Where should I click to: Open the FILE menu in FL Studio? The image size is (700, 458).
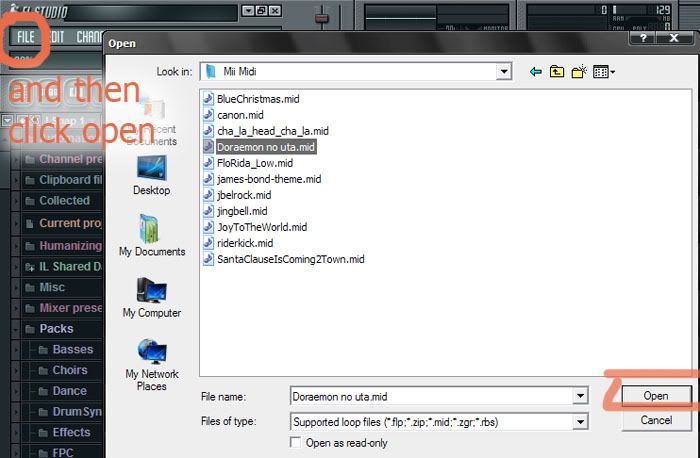coord(26,37)
